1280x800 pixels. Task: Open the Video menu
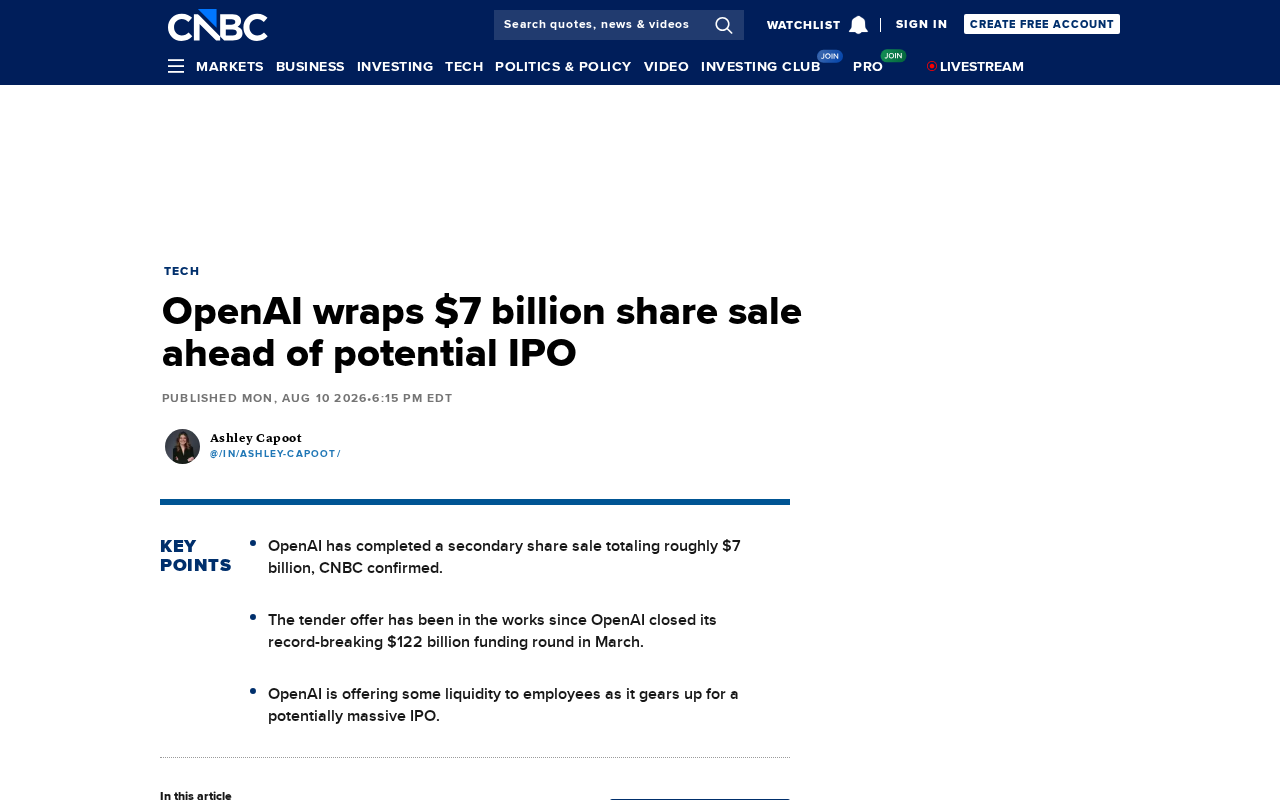point(666,66)
